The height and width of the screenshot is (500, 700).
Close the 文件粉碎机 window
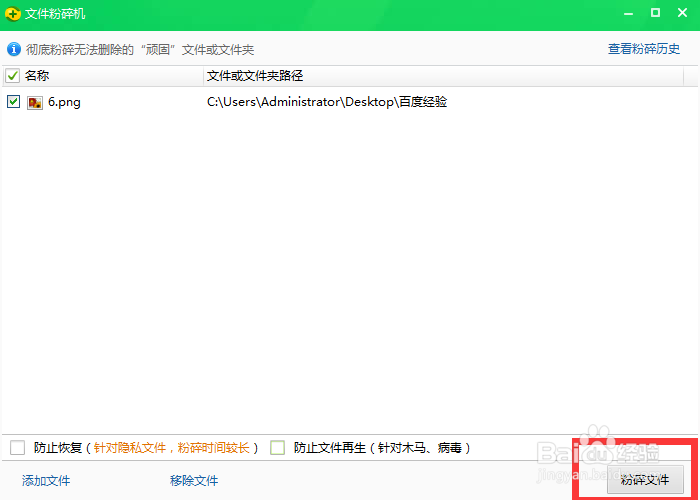click(682, 13)
